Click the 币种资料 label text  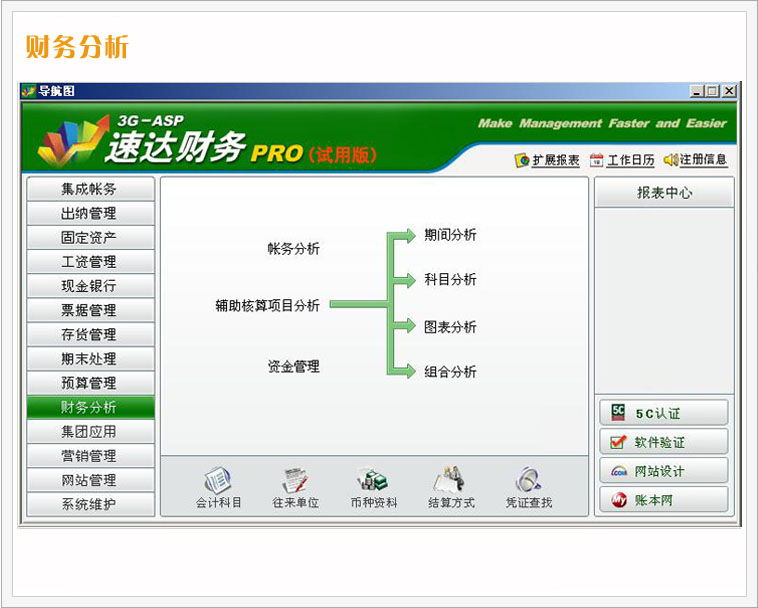click(x=374, y=503)
